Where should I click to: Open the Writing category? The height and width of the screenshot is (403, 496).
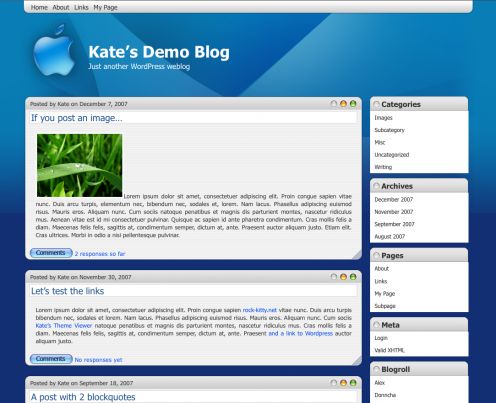click(383, 167)
